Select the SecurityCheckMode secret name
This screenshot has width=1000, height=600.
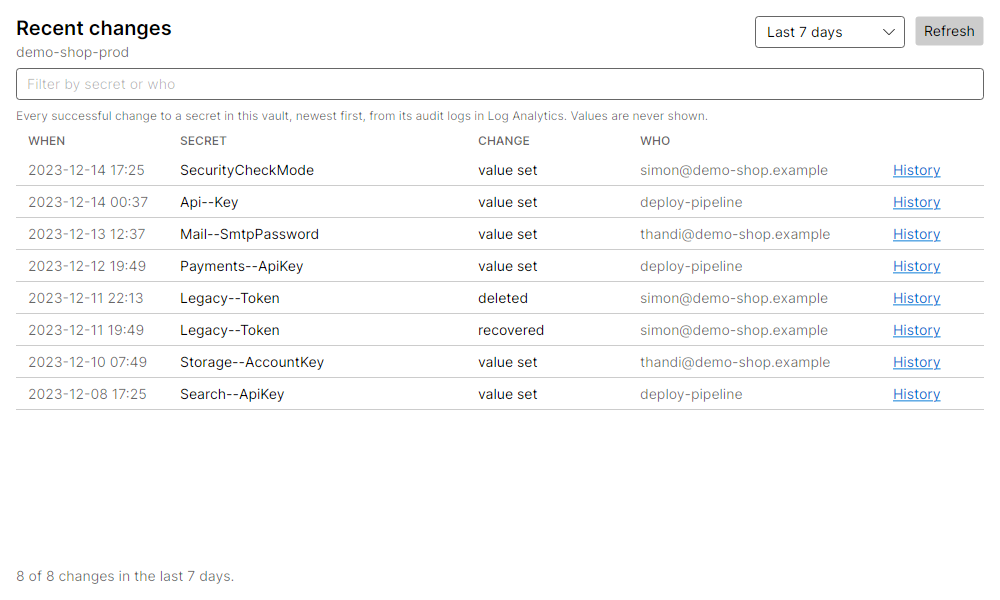point(247,170)
